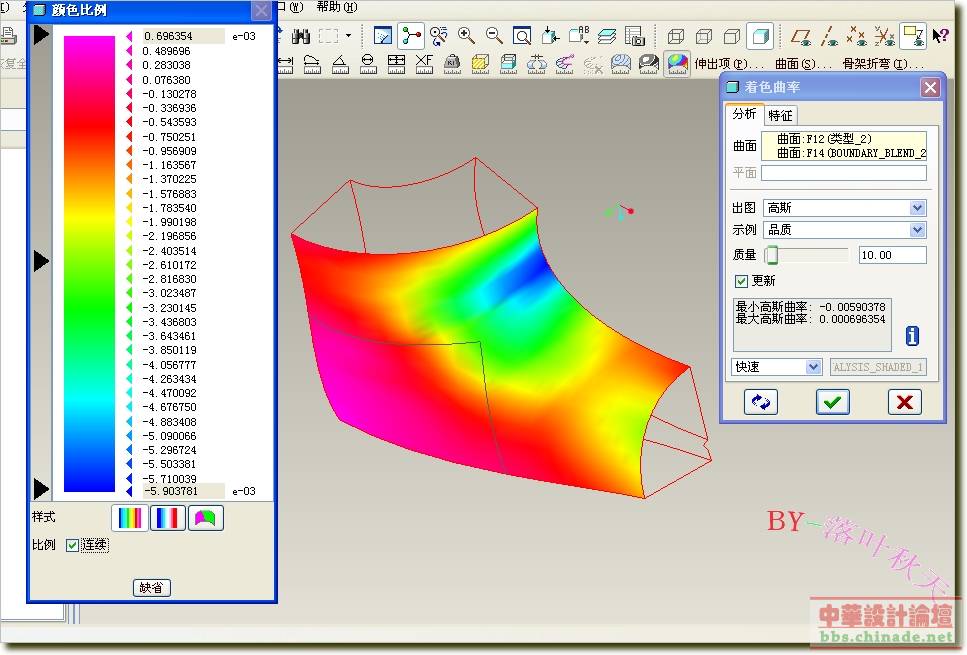This screenshot has width=967, height=655.
Task: Click the 质量 quality slider handle
Action: 772,255
